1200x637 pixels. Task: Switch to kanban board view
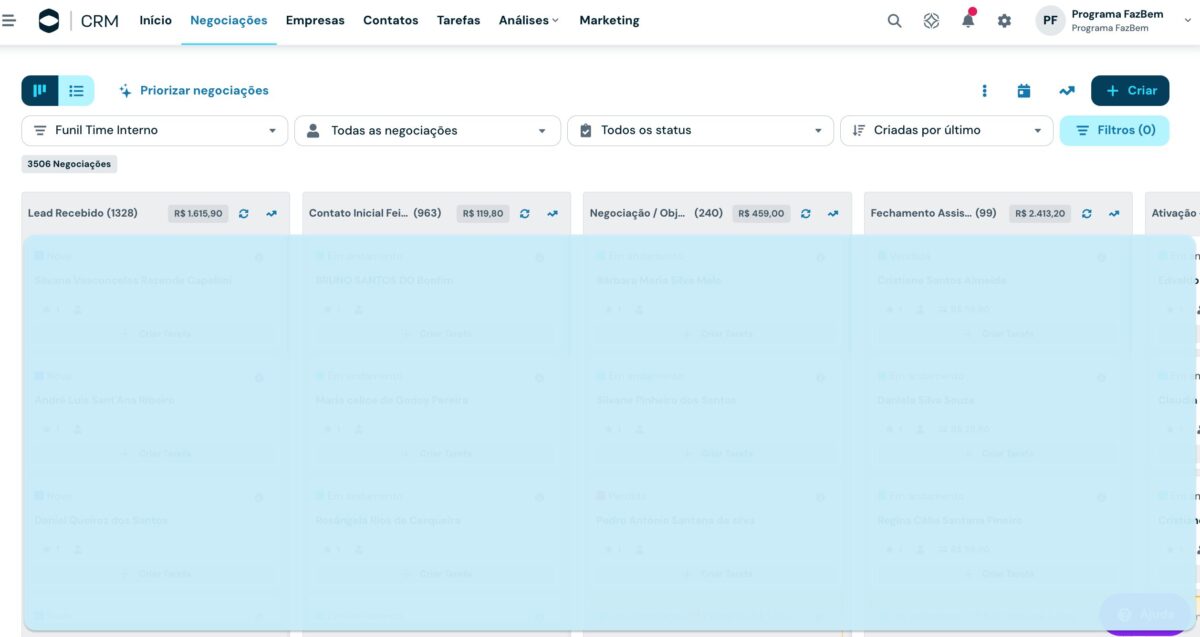(x=40, y=90)
